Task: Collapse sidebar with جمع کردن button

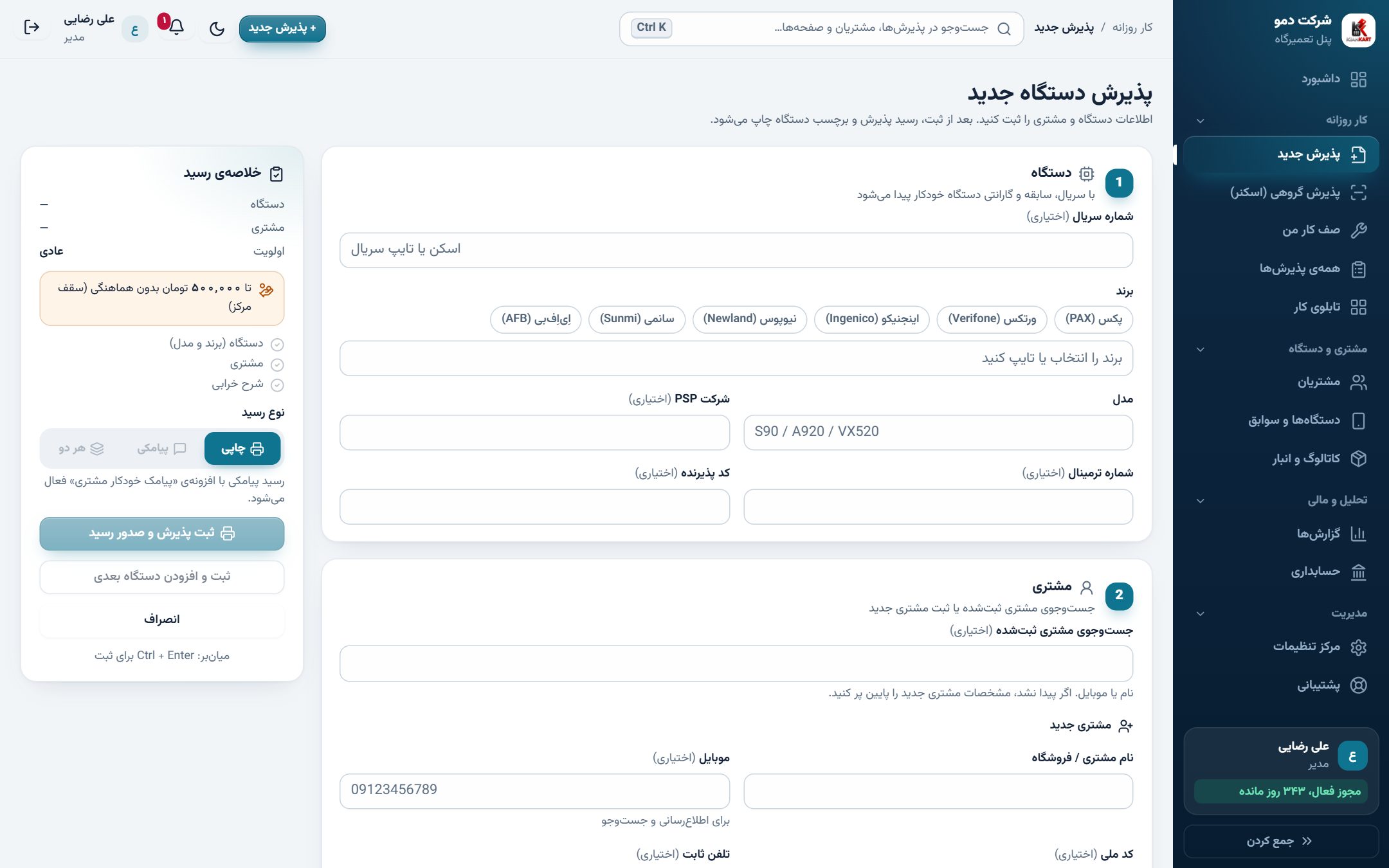Action: coord(1280,841)
